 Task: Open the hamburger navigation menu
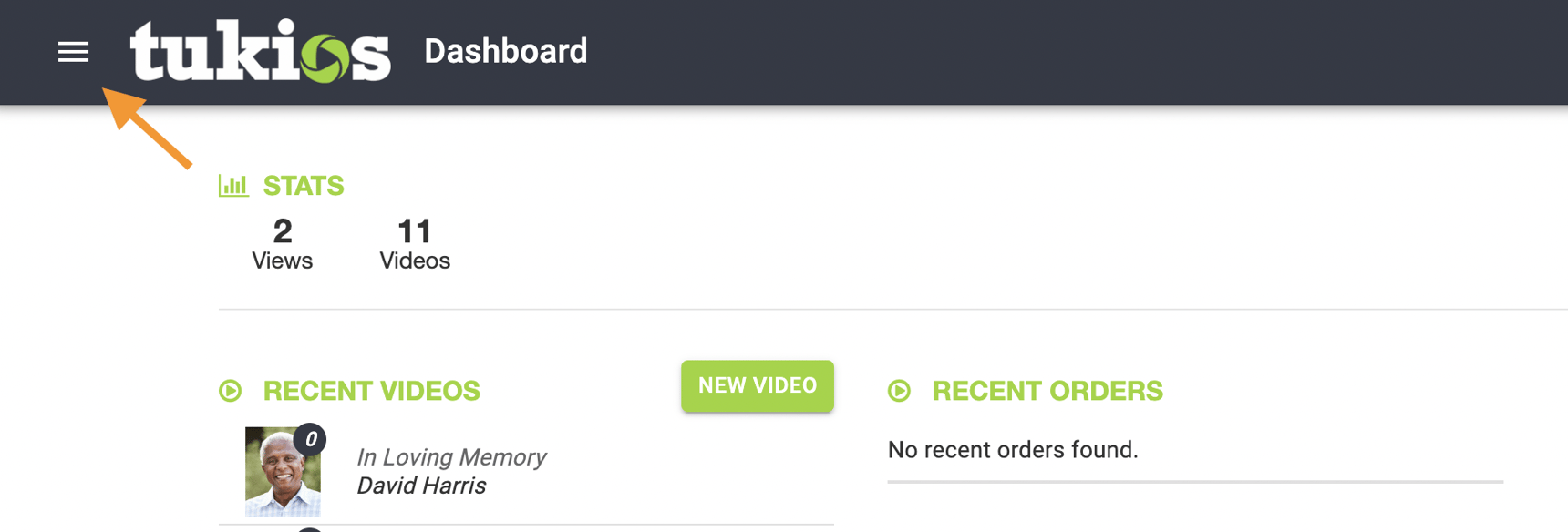pyautogui.click(x=73, y=52)
